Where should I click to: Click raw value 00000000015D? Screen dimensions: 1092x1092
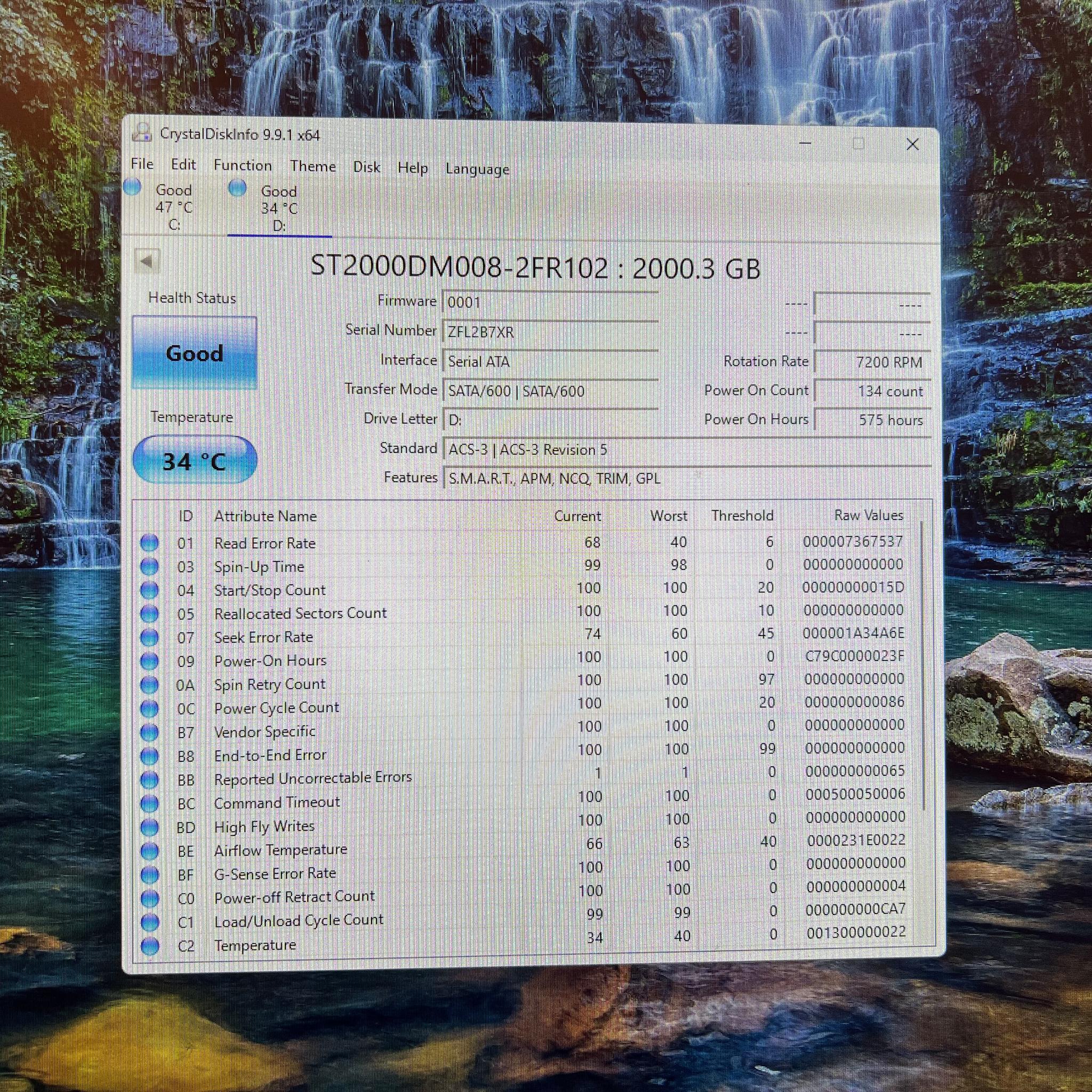(853, 587)
